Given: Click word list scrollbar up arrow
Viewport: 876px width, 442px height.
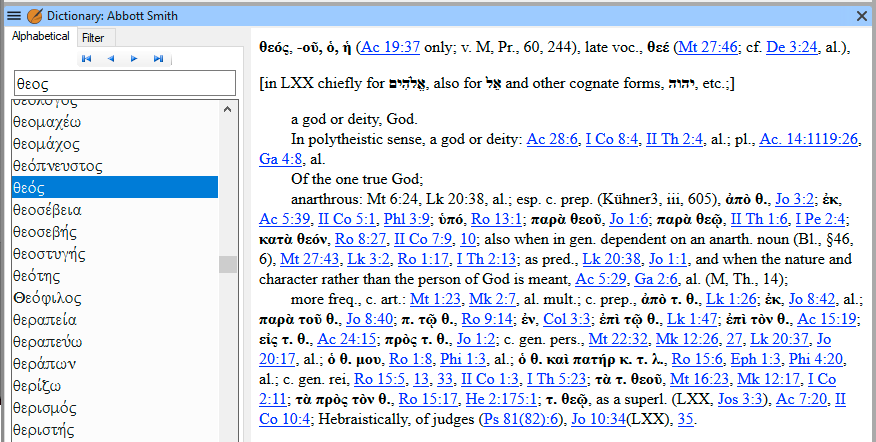Looking at the screenshot, I should 227,109.
